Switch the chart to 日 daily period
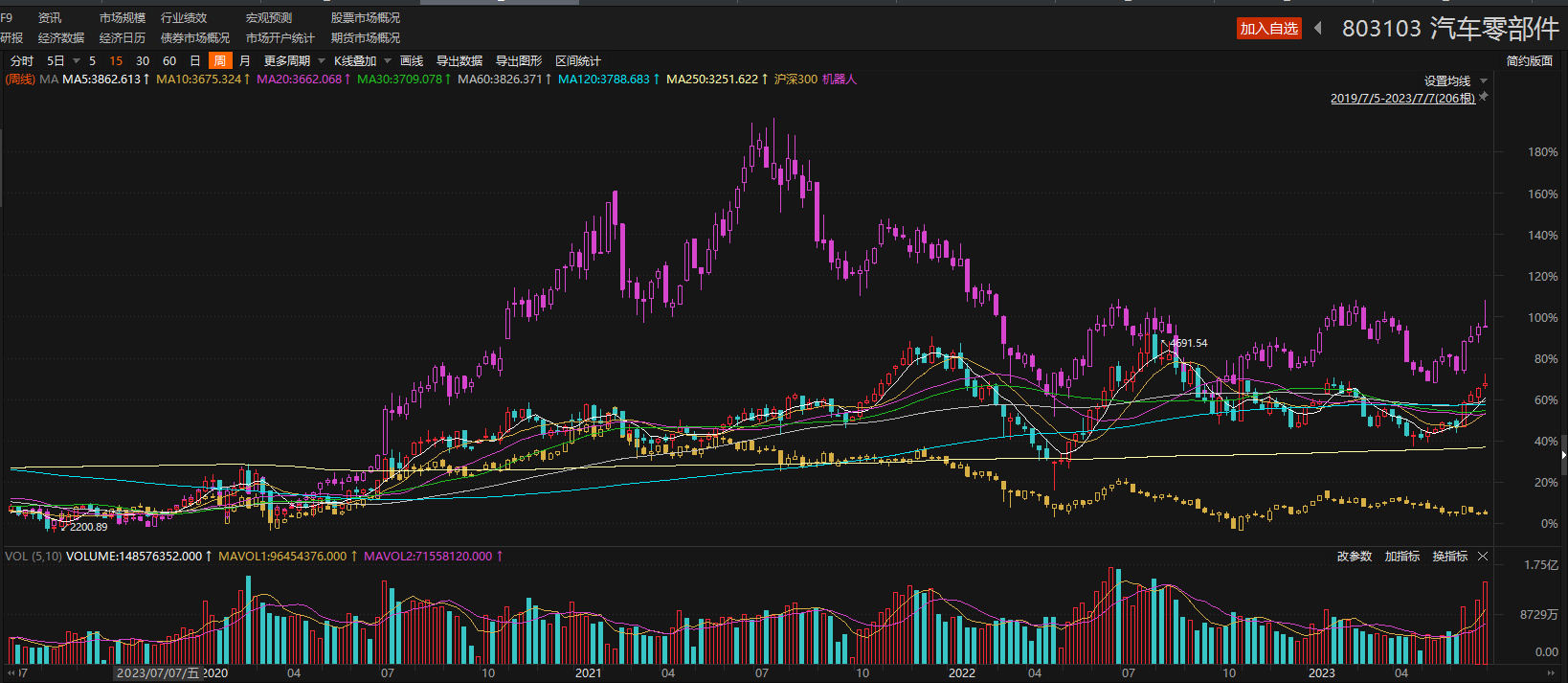 click(195, 61)
